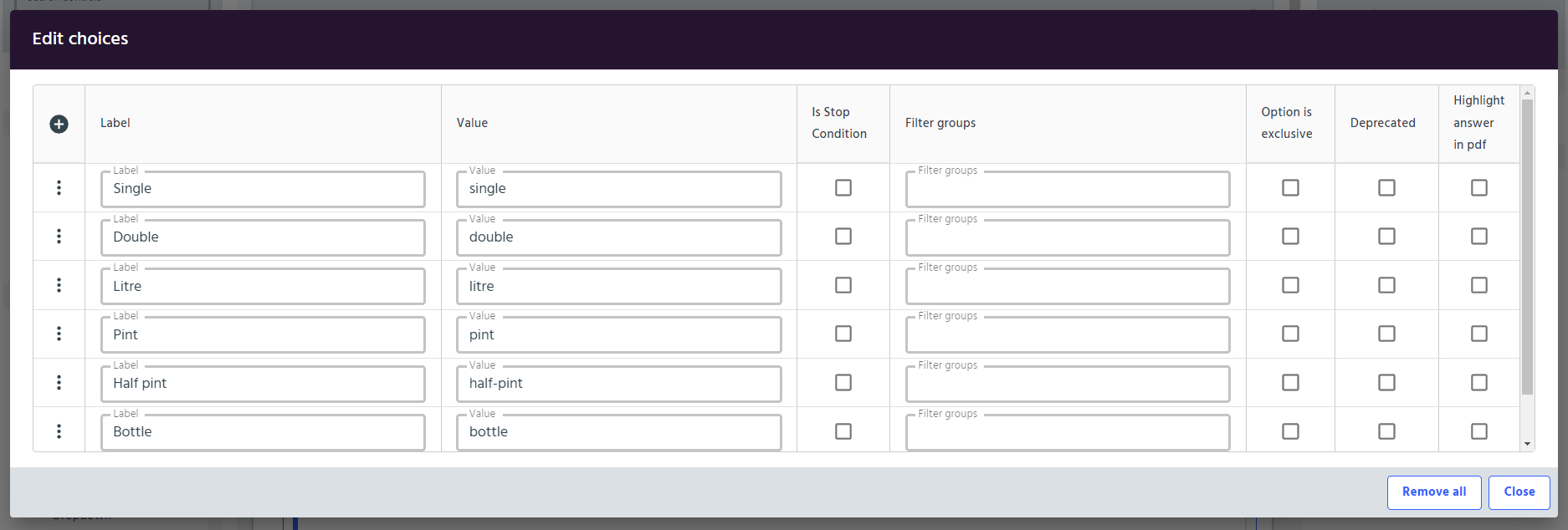Focus Filter groups field in Bottle row

tap(1068, 432)
